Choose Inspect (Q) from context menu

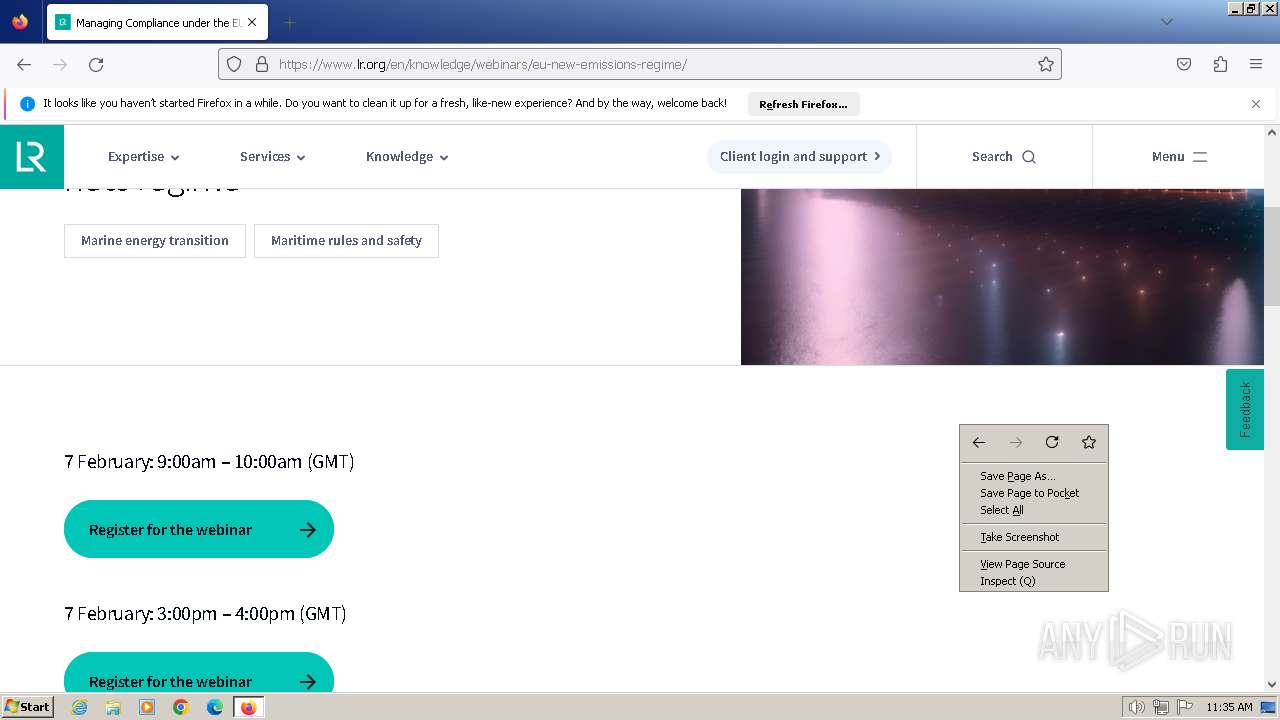[x=1034, y=581]
